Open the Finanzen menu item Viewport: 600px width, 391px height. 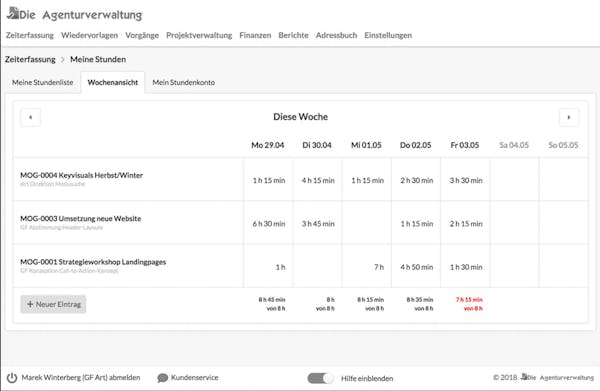255,35
